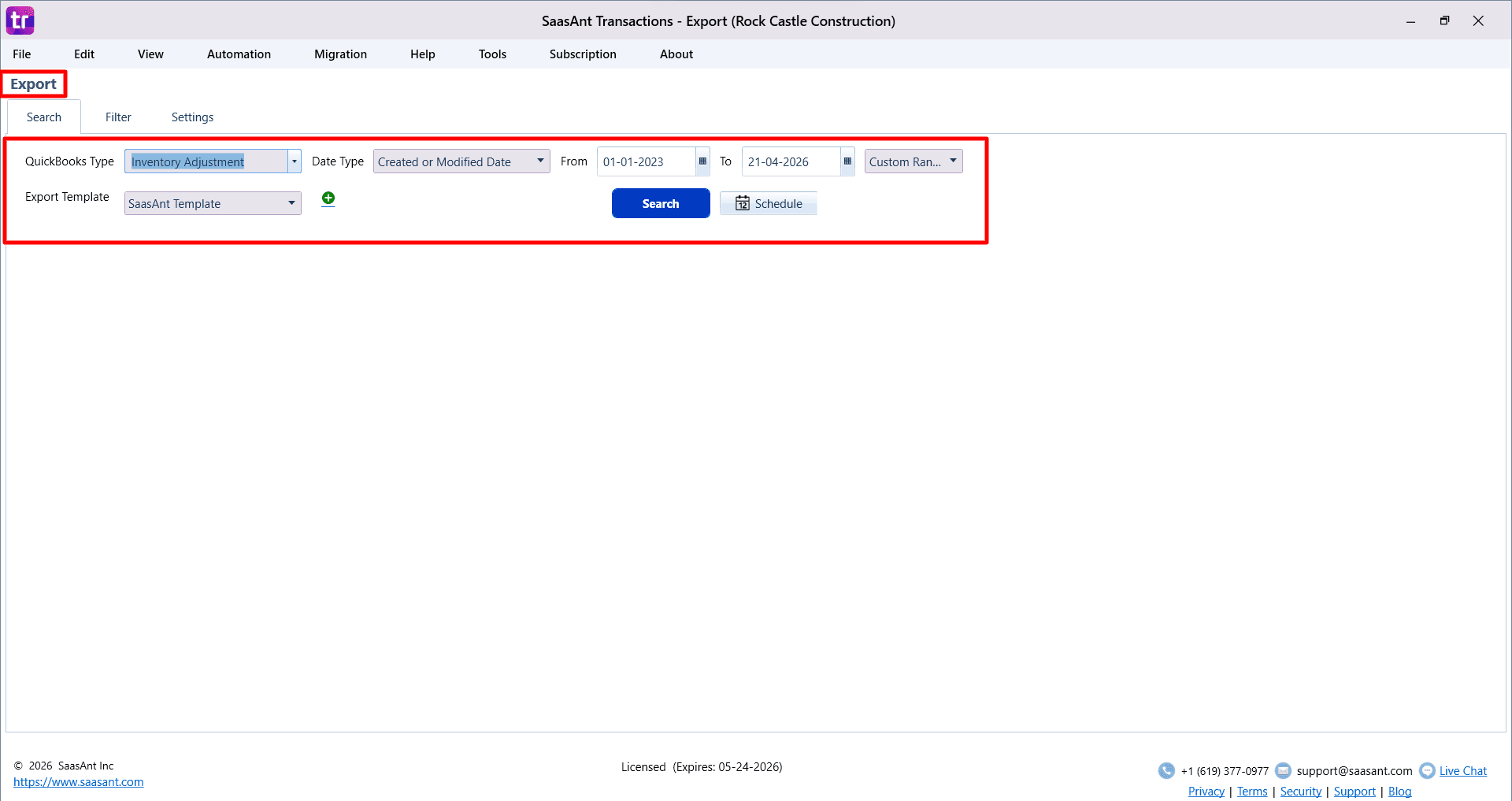Open the Tools menu
1512x801 pixels.
(492, 54)
